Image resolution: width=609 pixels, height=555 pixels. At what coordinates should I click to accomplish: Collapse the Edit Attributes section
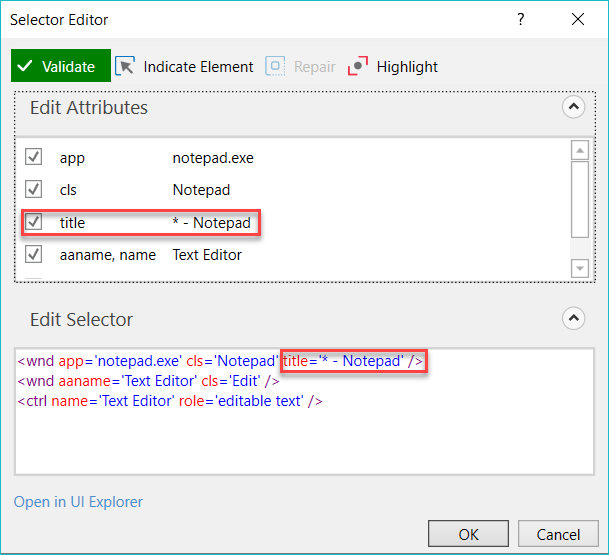pos(574,107)
